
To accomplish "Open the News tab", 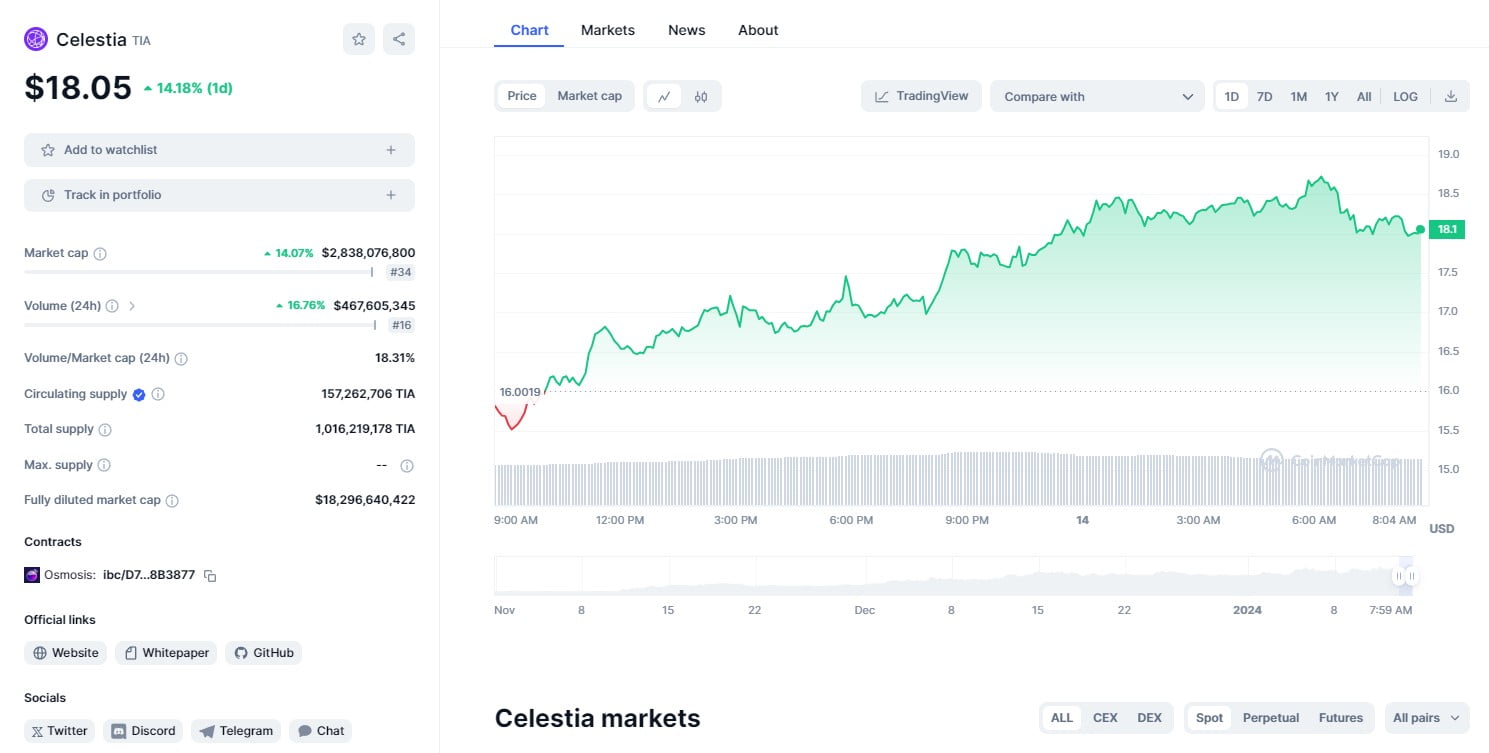I will click(687, 30).
